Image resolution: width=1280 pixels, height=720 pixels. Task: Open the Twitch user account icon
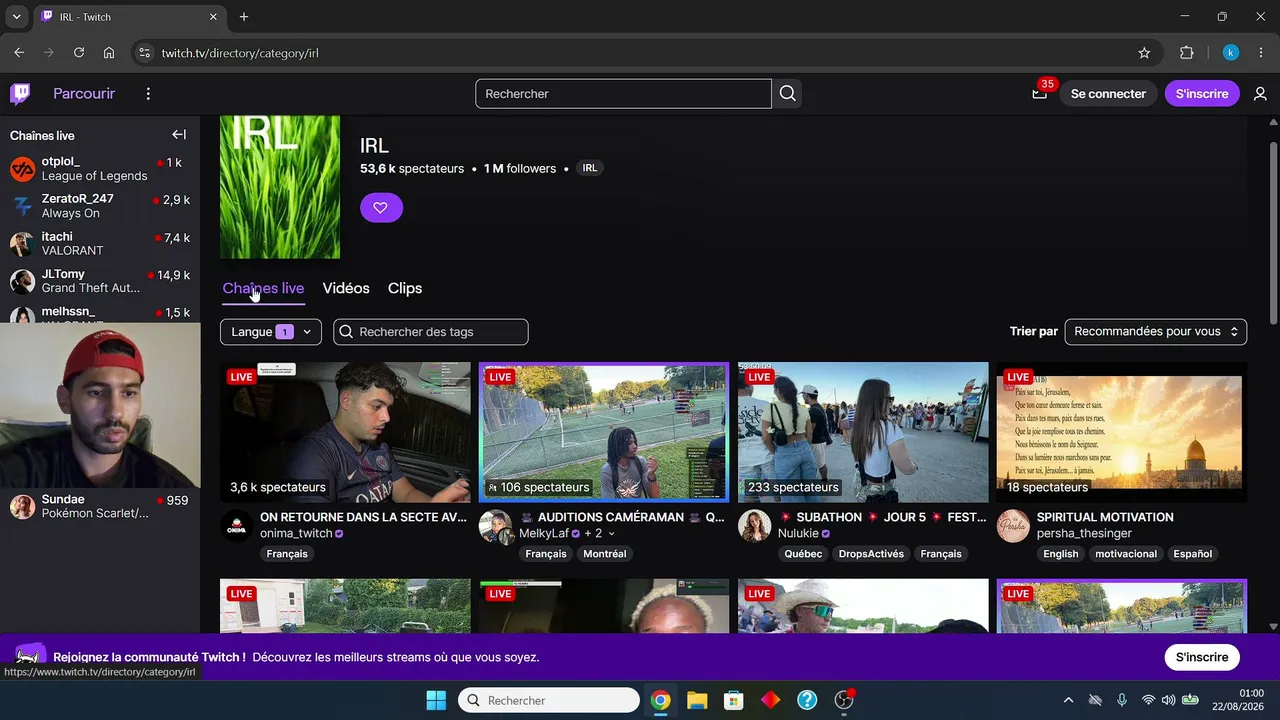point(1260,94)
